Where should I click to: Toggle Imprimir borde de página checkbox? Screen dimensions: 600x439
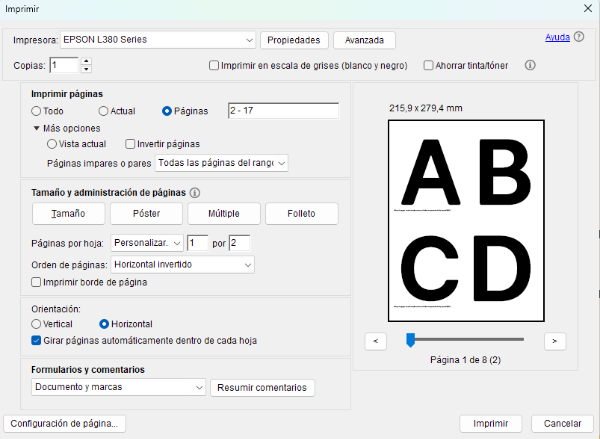(x=37, y=282)
